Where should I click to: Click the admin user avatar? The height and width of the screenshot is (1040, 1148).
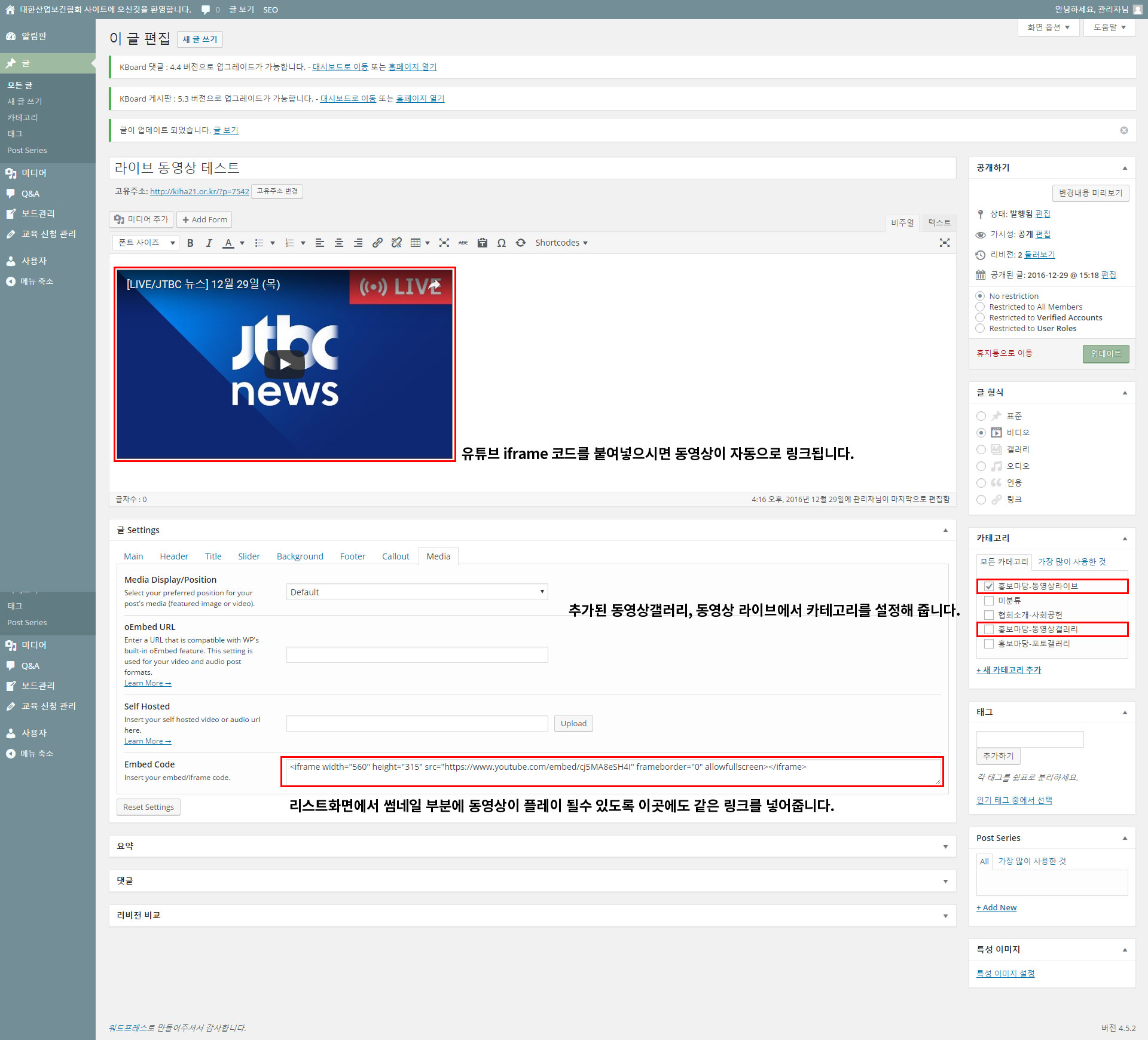(x=1138, y=10)
